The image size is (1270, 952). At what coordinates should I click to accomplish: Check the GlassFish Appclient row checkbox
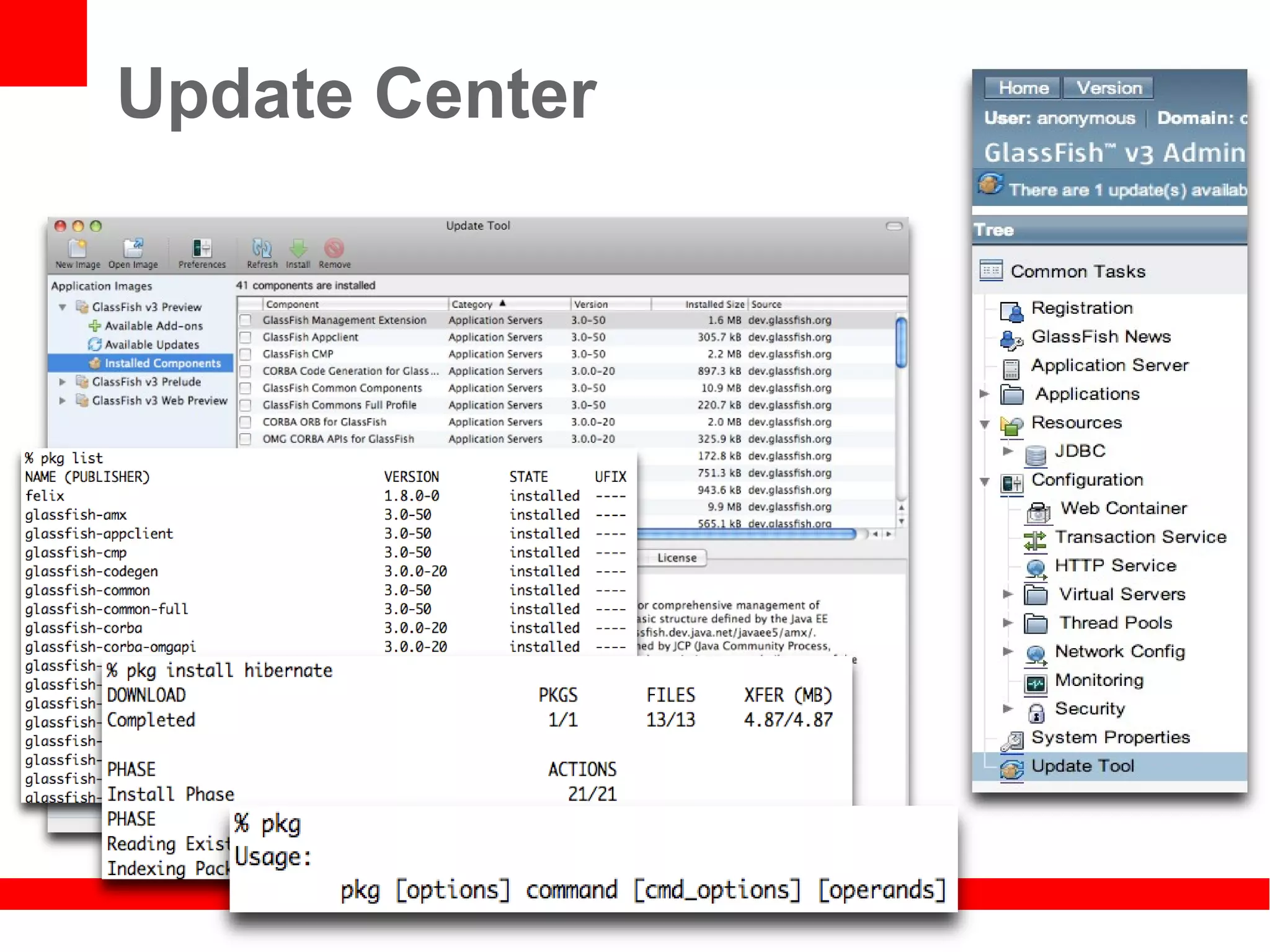tap(246, 337)
